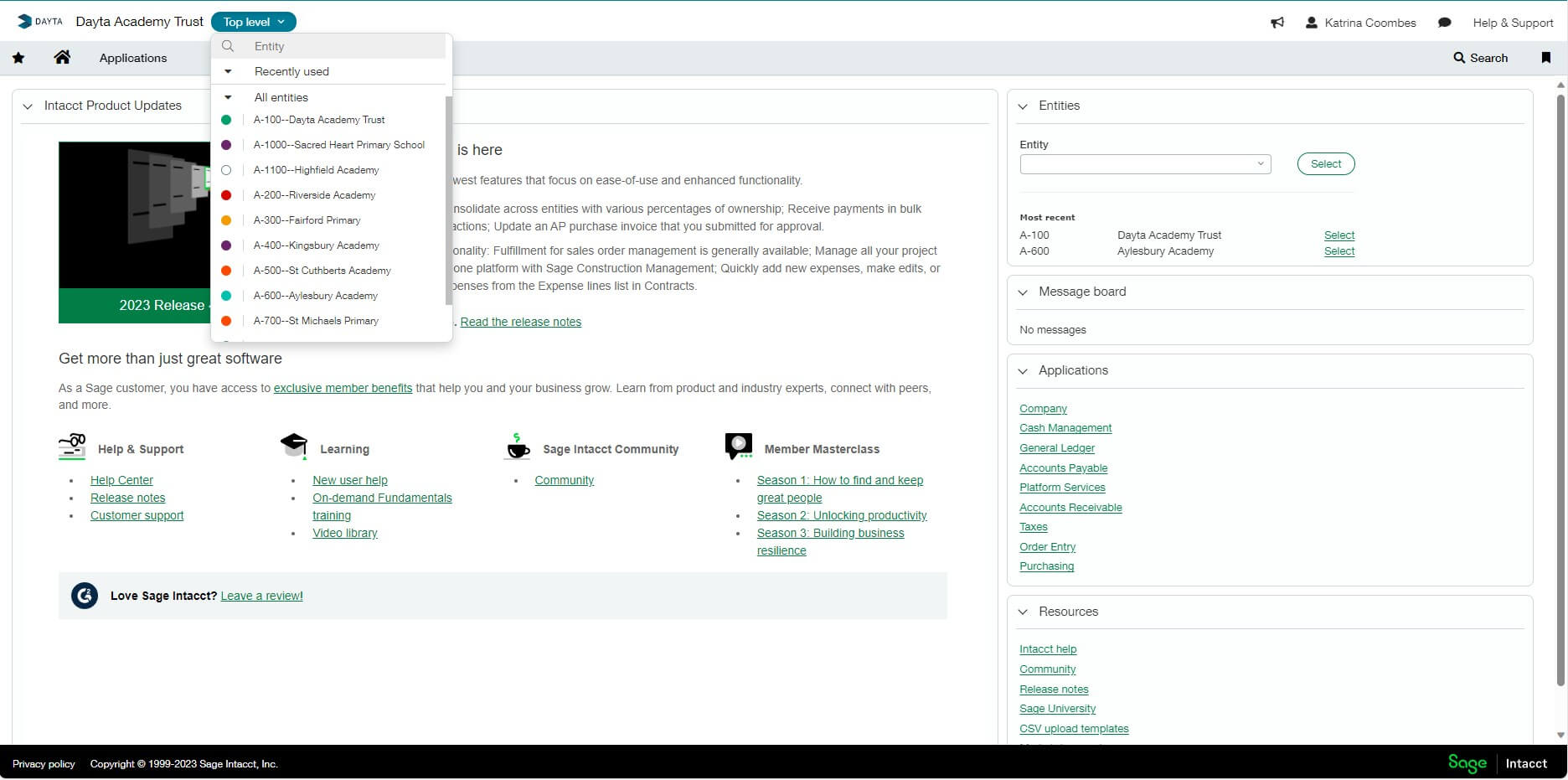
Task: Open the Accounts Receivable link
Action: (x=1070, y=508)
